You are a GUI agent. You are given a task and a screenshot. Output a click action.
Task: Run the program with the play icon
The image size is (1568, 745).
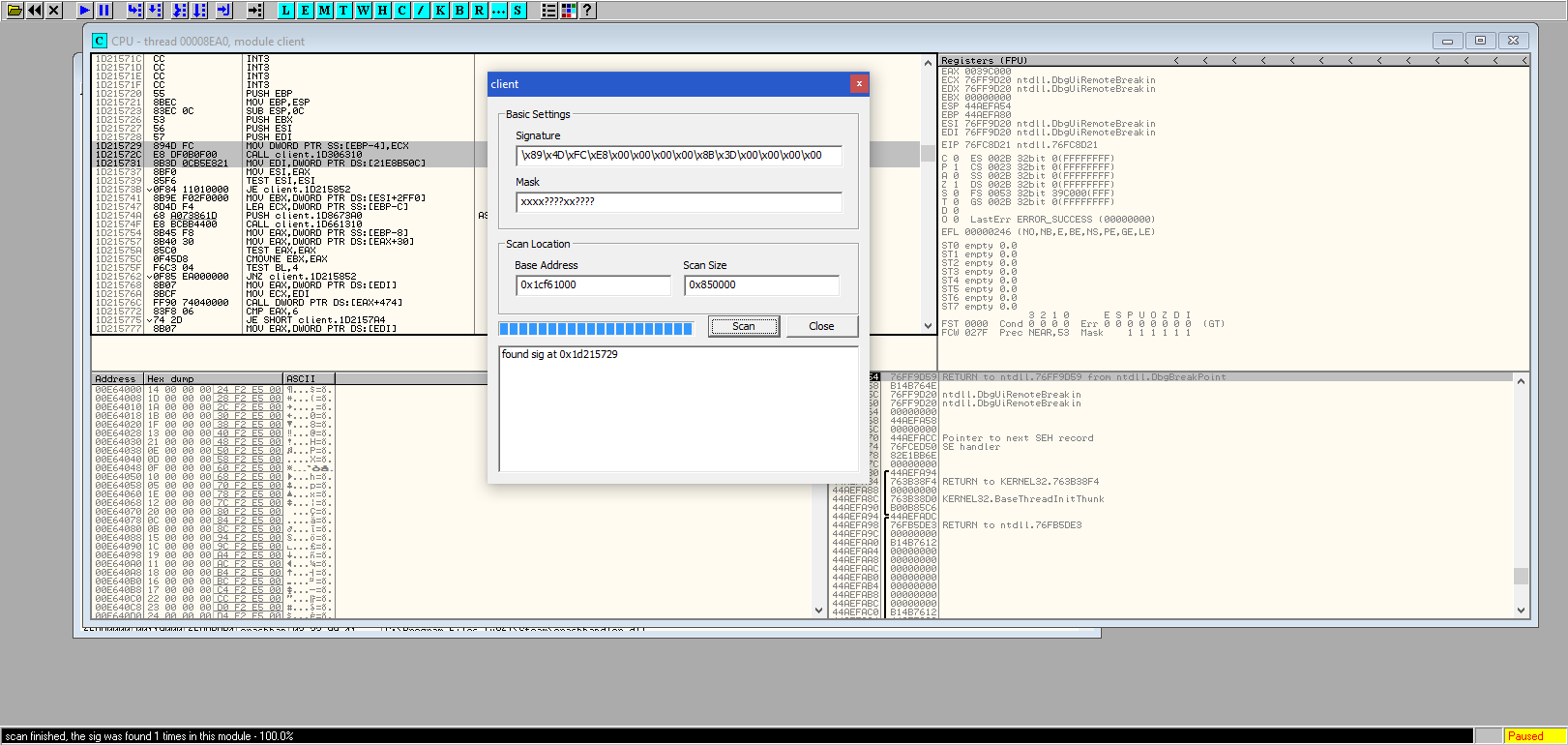pyautogui.click(x=85, y=11)
